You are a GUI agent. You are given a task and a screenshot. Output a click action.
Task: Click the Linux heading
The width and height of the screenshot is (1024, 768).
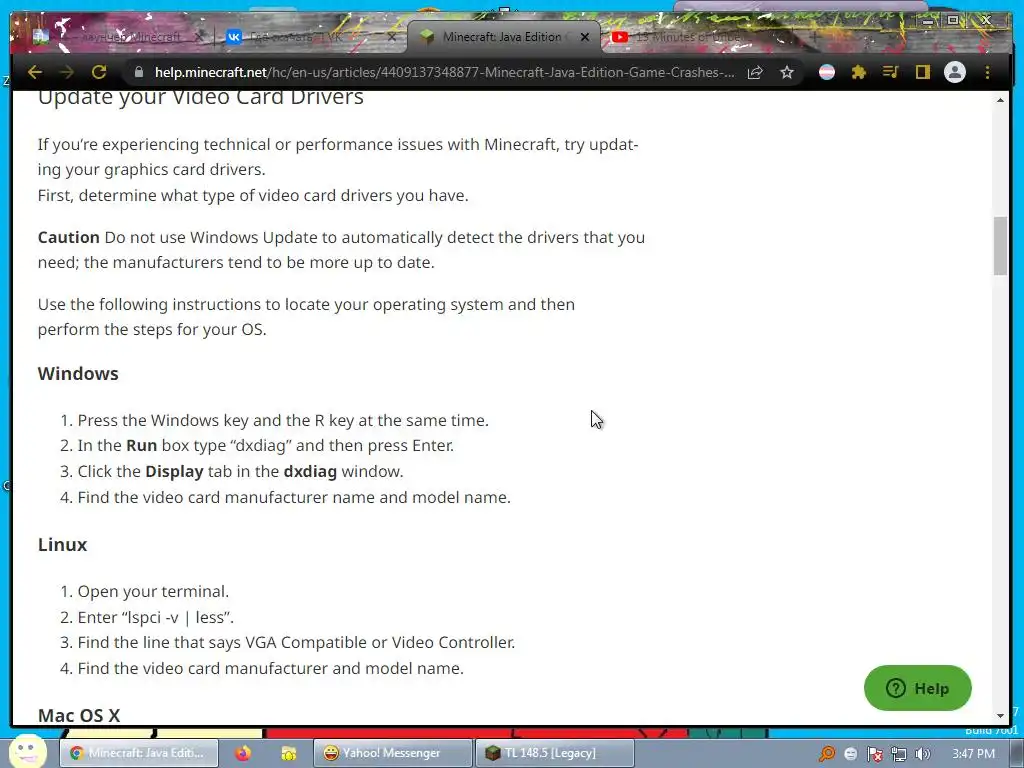62,545
